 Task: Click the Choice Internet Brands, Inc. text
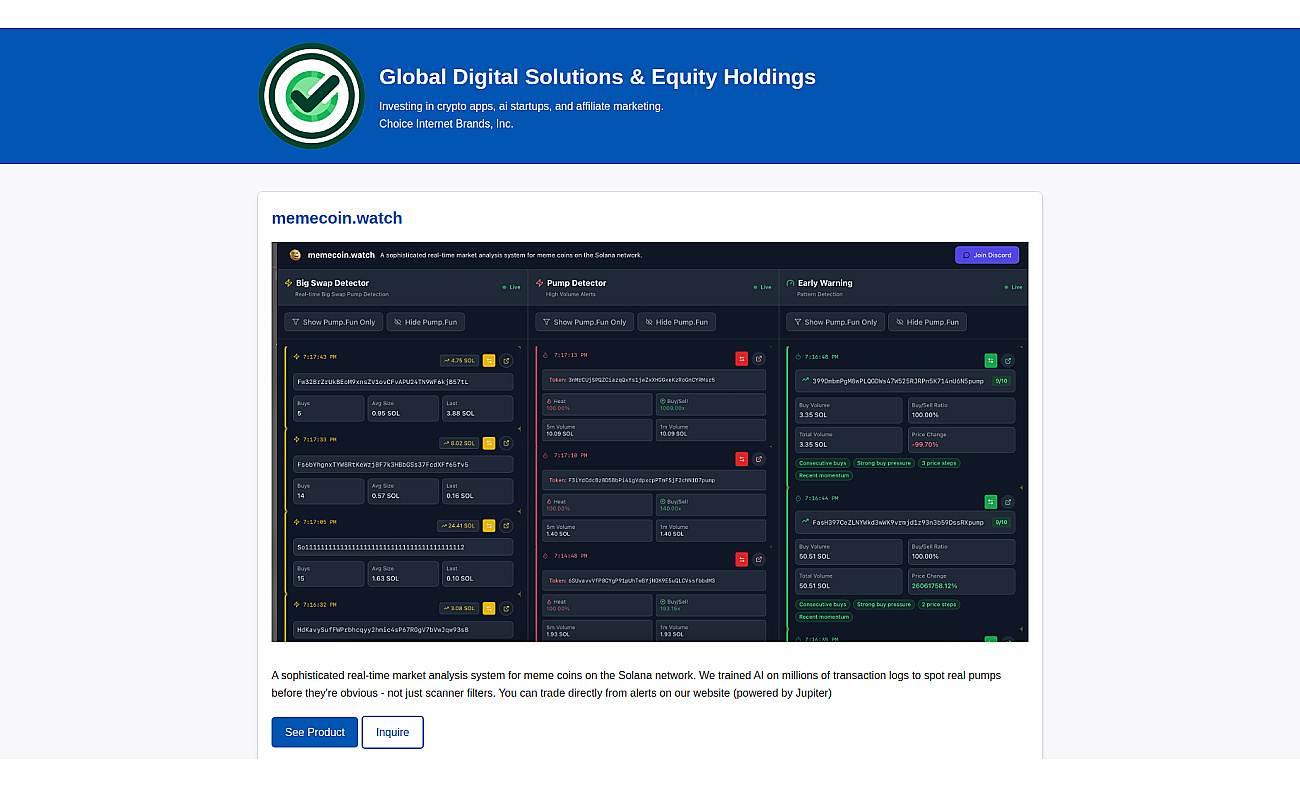point(446,124)
